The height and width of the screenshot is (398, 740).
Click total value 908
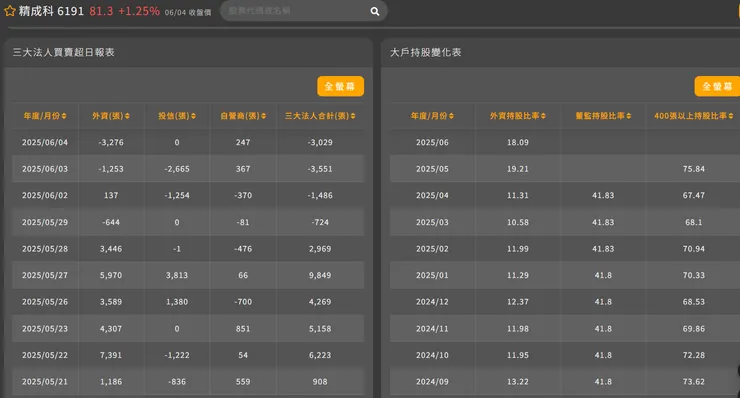pos(320,381)
